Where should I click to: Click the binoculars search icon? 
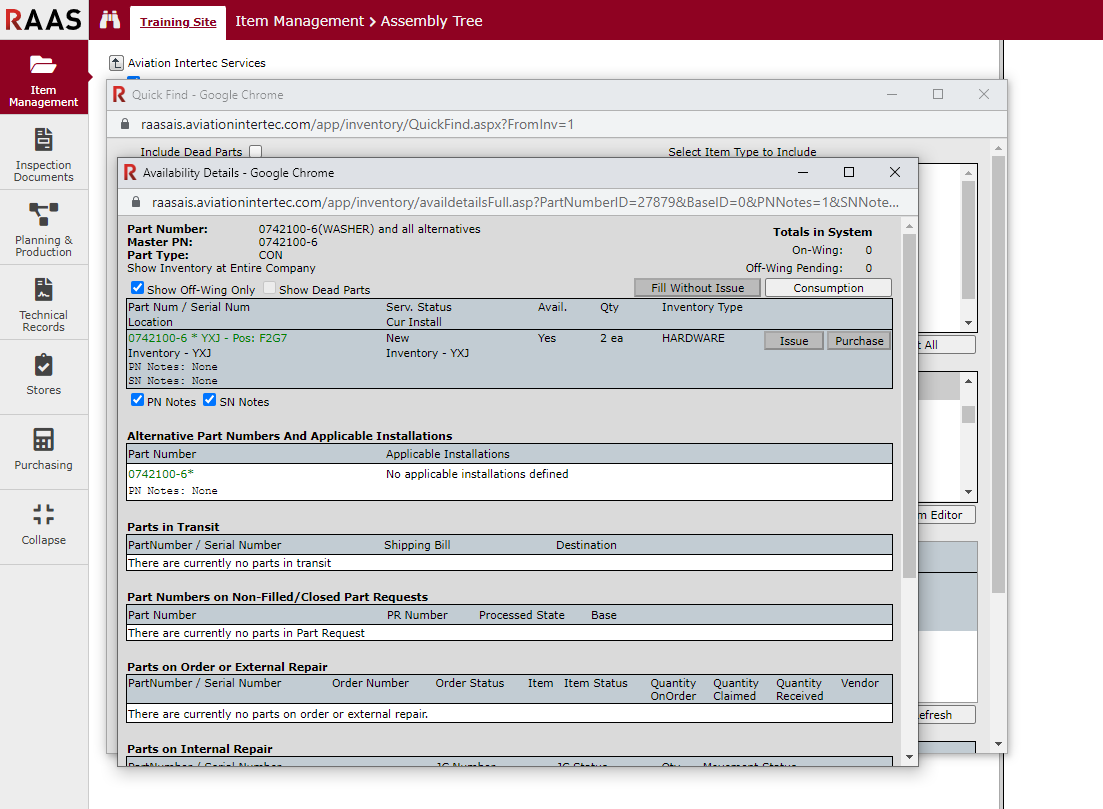pos(110,20)
